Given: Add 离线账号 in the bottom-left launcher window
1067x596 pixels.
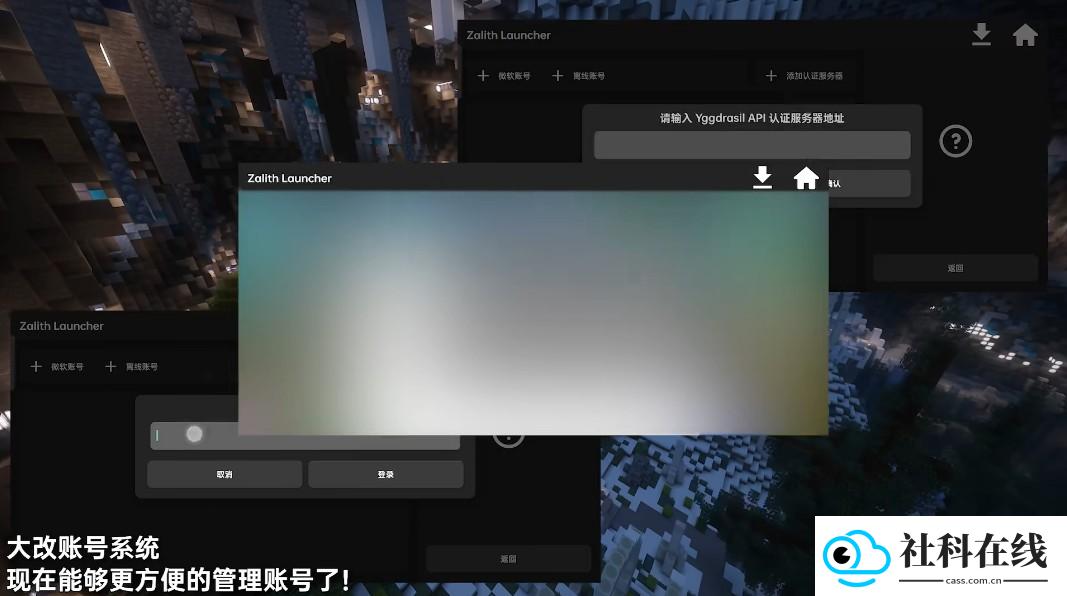Looking at the screenshot, I should coord(131,367).
